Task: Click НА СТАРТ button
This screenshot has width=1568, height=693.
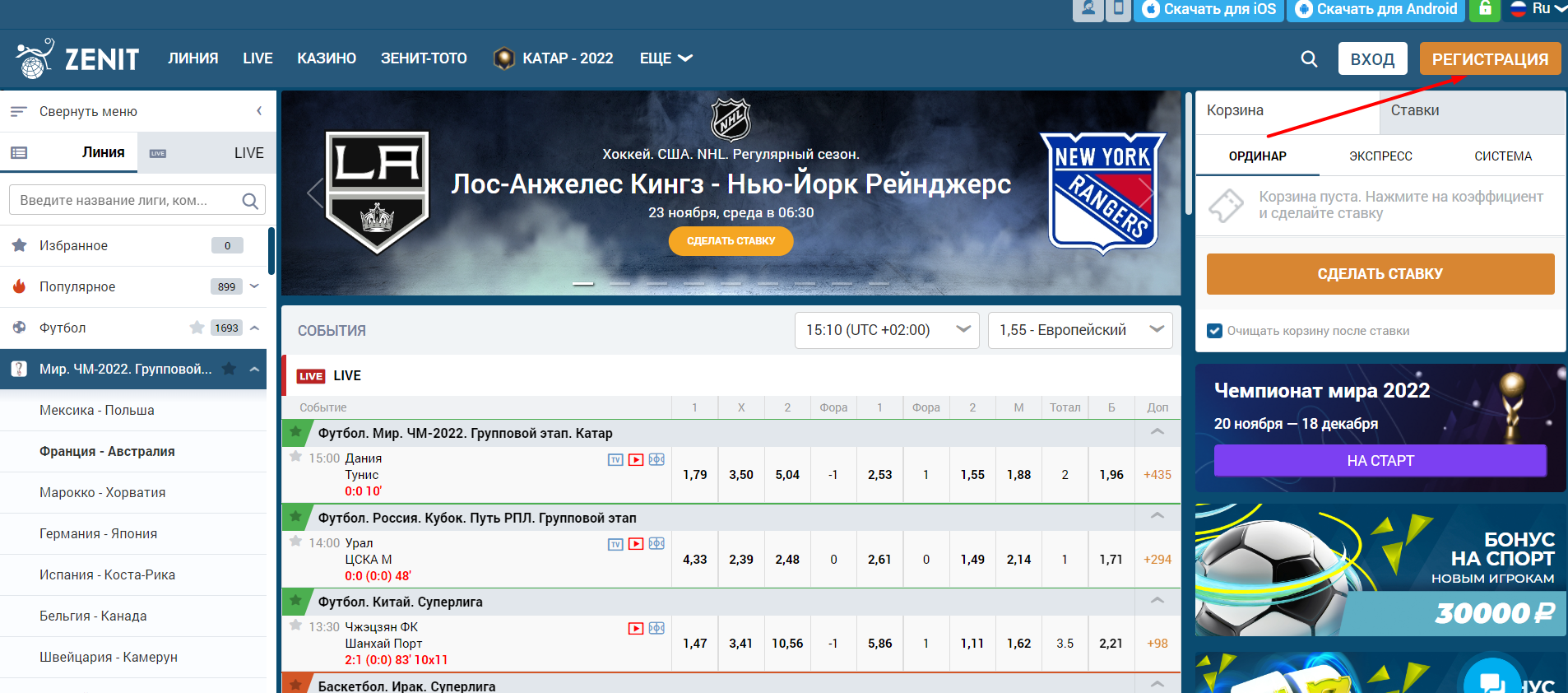Action: coord(1380,461)
